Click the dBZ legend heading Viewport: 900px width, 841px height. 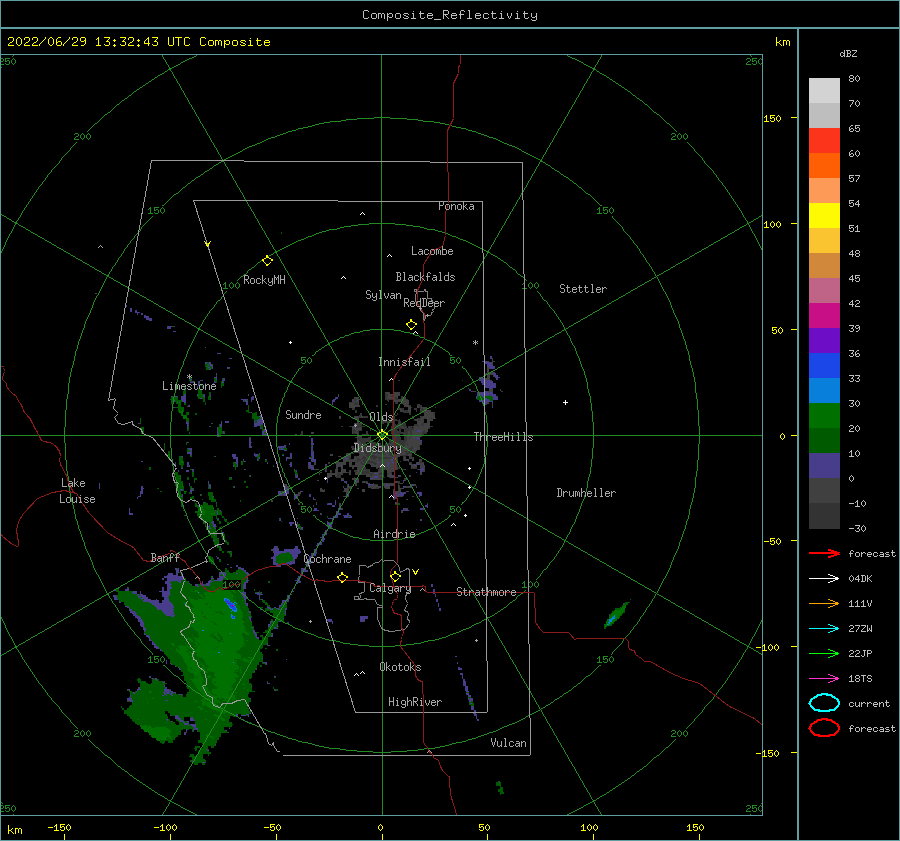coord(848,53)
